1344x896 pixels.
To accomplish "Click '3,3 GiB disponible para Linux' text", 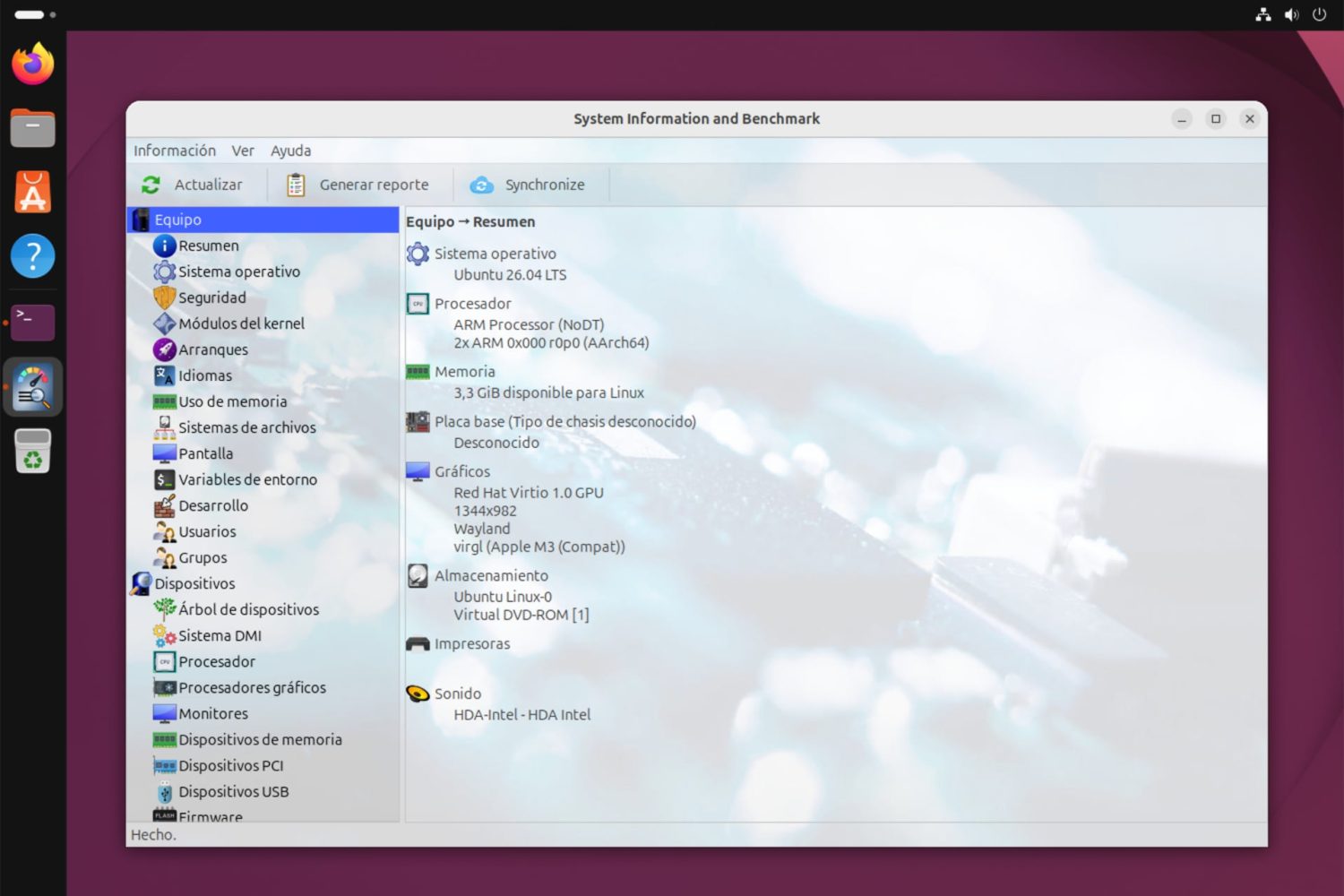I will click(548, 392).
